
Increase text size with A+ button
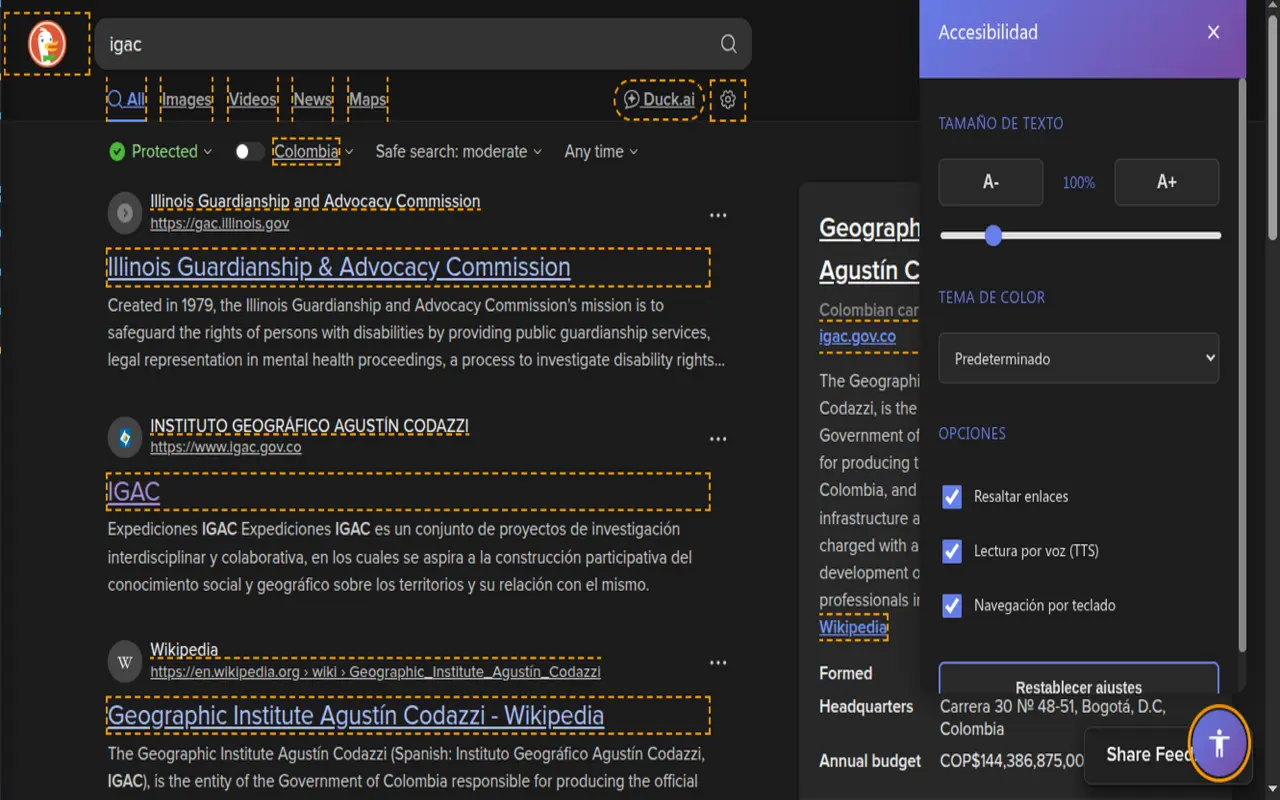(1166, 182)
